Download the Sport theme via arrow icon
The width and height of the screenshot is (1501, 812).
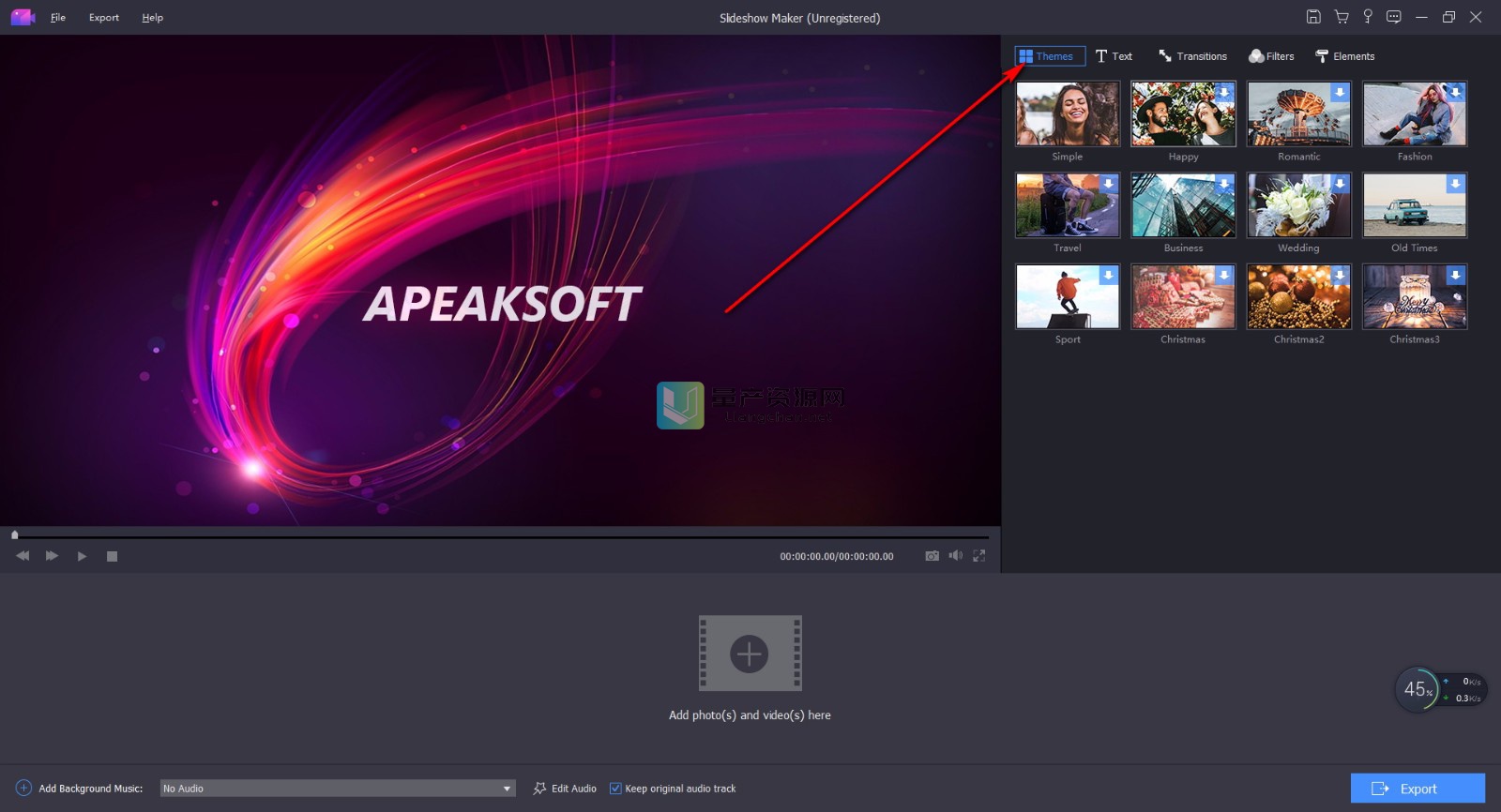coord(1108,276)
